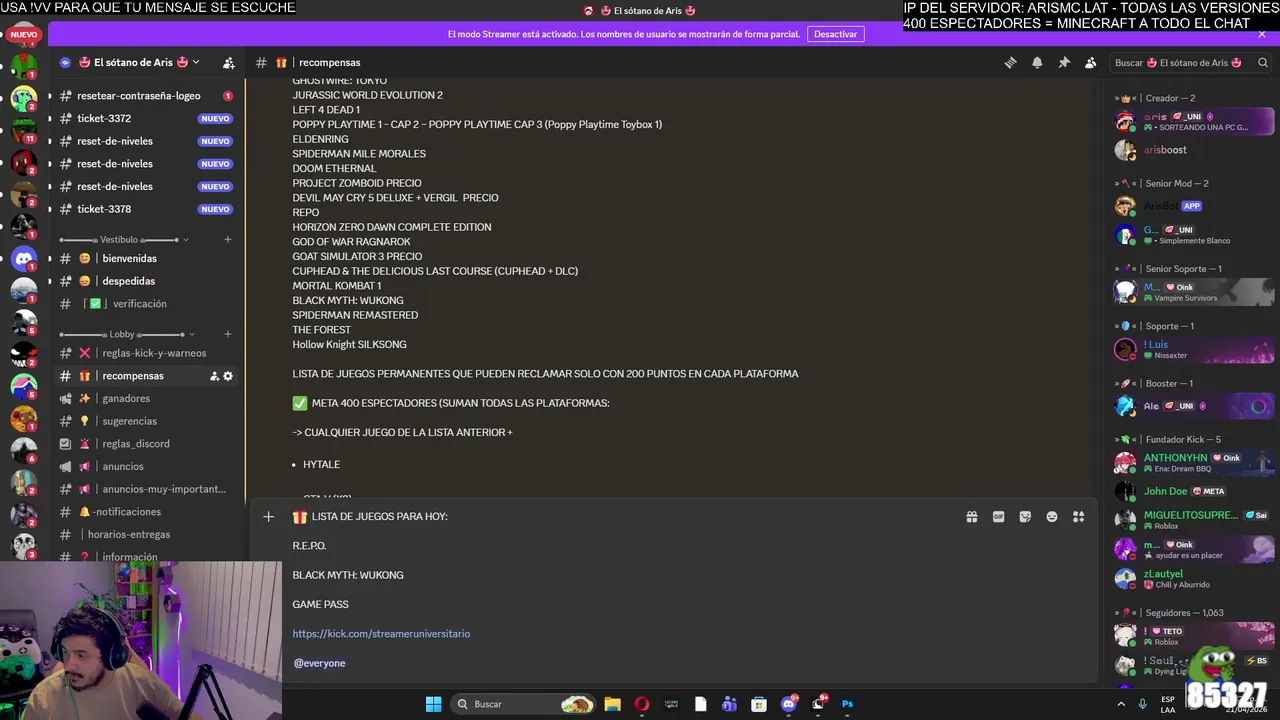This screenshot has width=1280, height=720.
Task: Collapse the Senior Mod role group
Action: tap(1163, 183)
